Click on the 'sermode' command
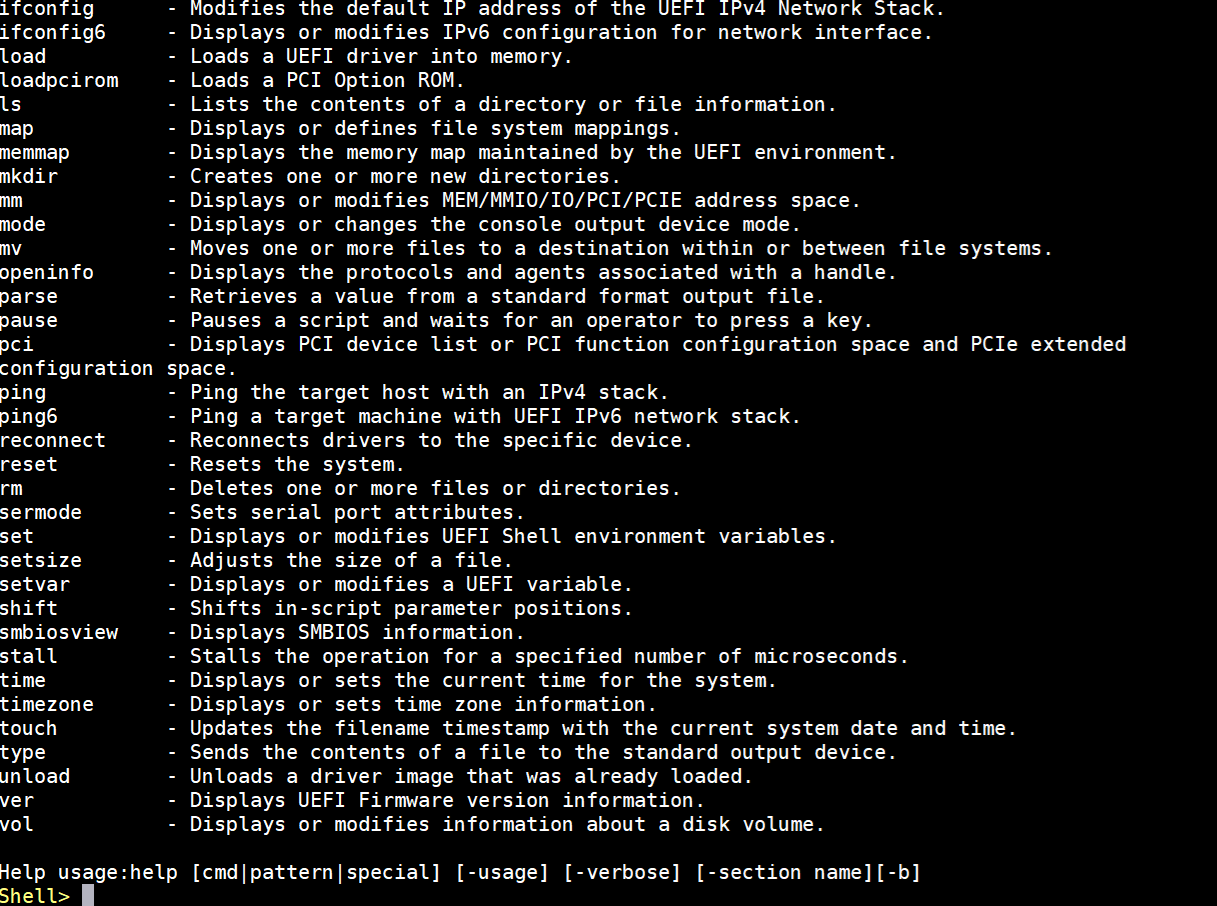Screen dimensions: 1217x906 tap(41, 512)
